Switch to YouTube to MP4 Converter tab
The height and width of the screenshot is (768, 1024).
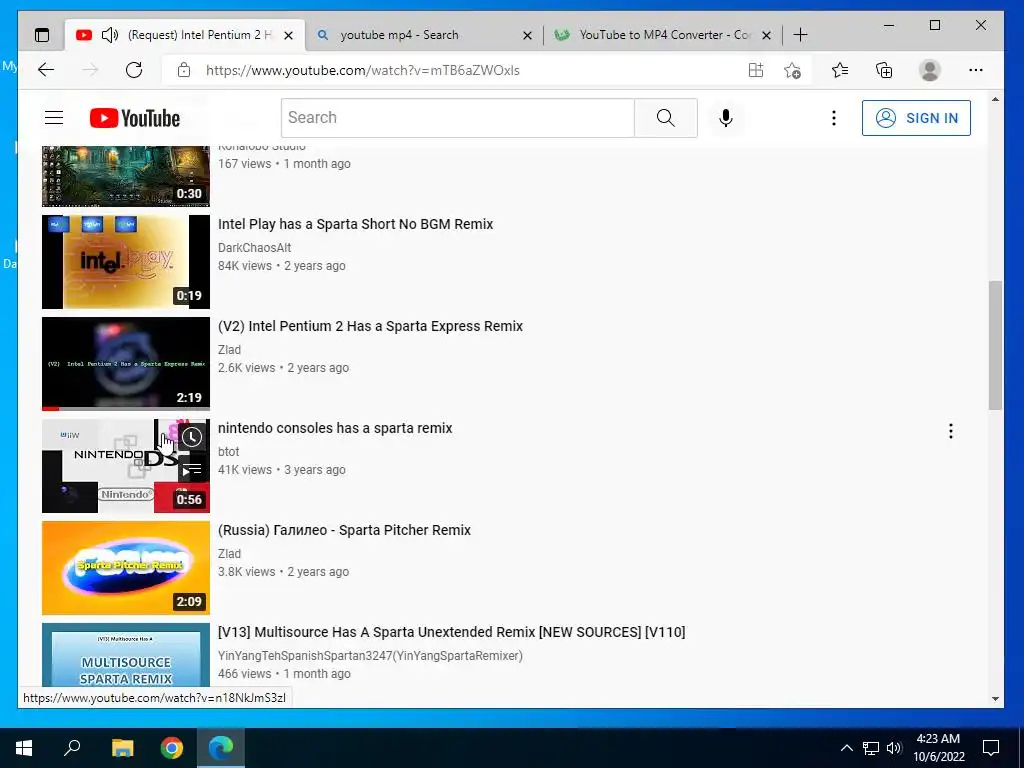664,35
